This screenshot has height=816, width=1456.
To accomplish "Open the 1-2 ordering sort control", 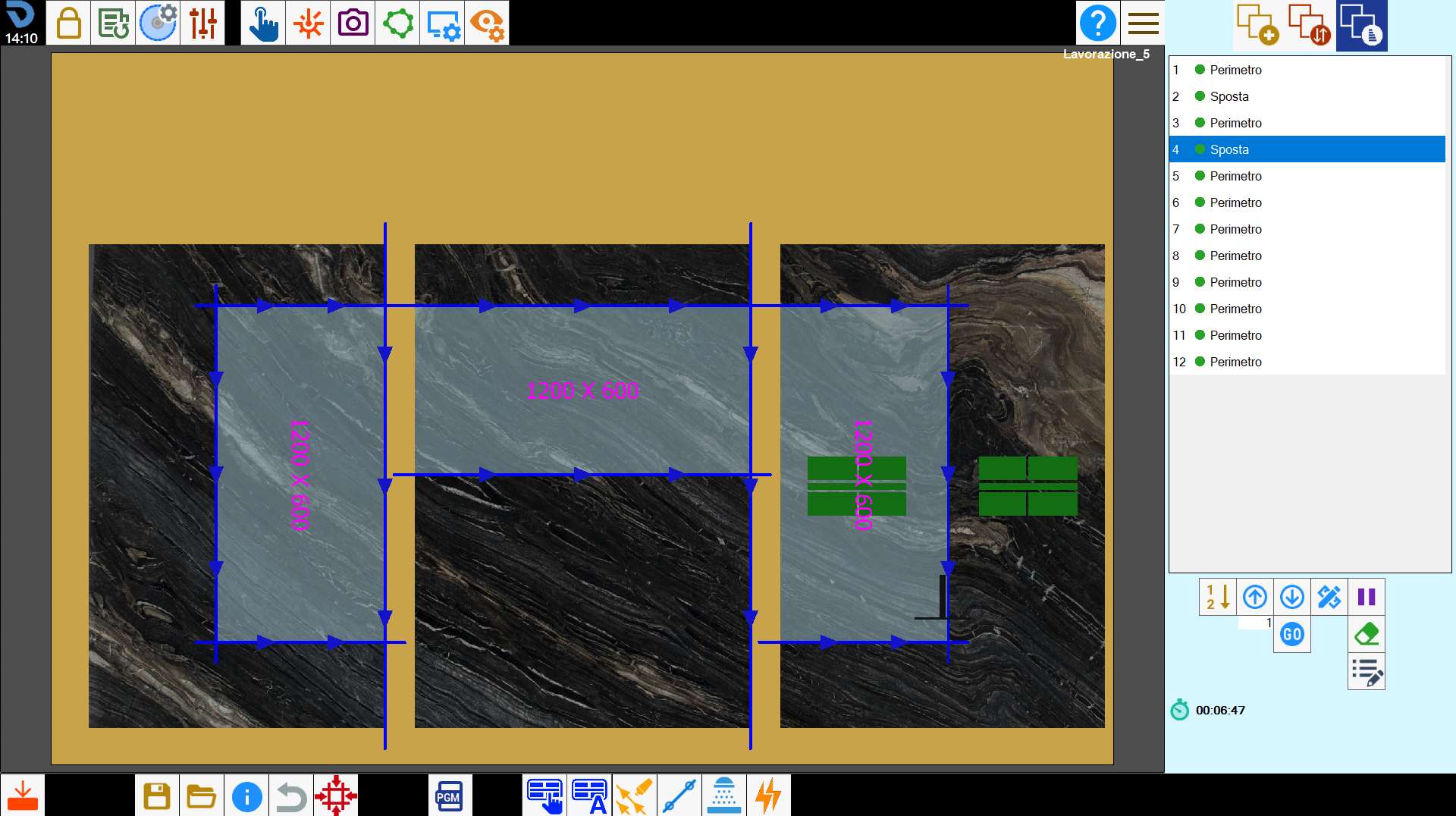I will 1218,597.
